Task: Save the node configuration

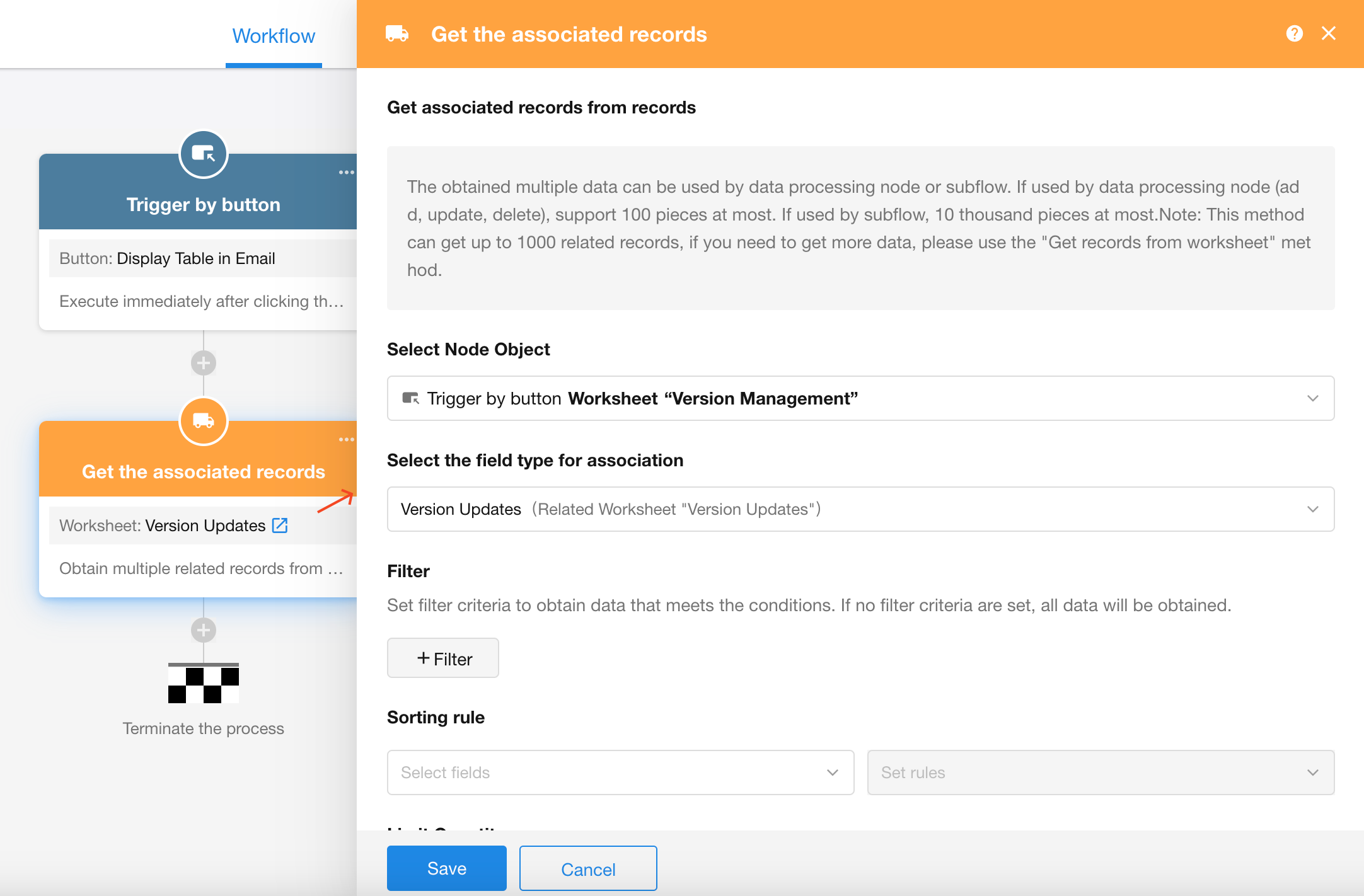Action: tap(446, 868)
